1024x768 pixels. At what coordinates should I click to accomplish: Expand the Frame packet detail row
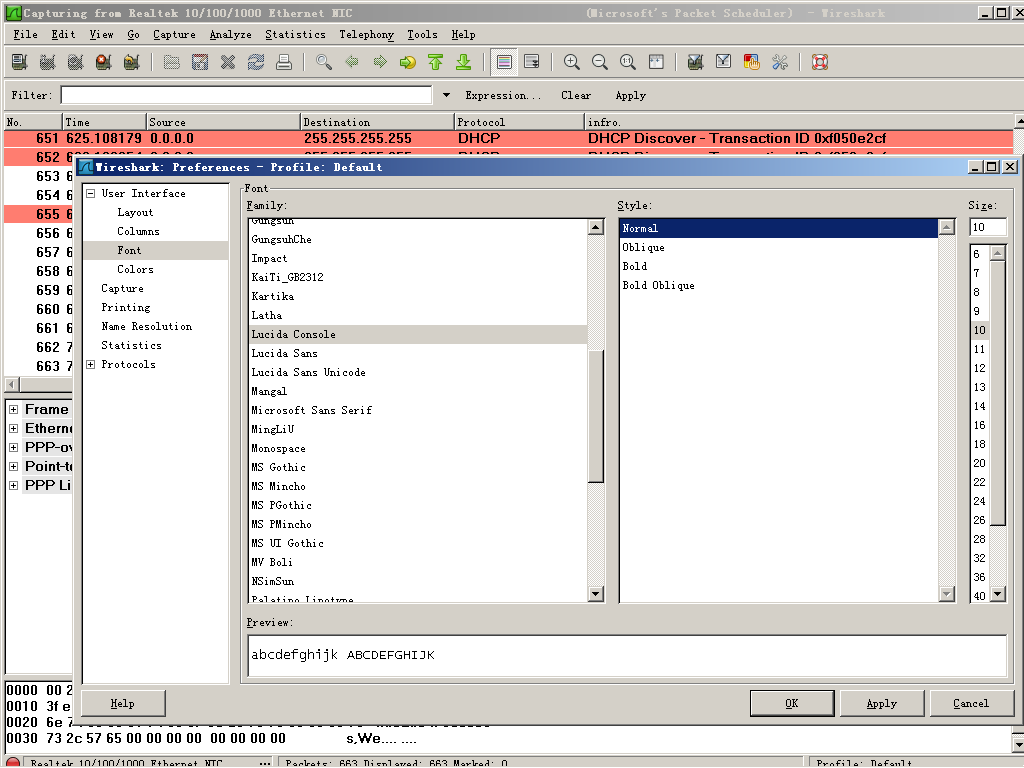tap(13, 409)
